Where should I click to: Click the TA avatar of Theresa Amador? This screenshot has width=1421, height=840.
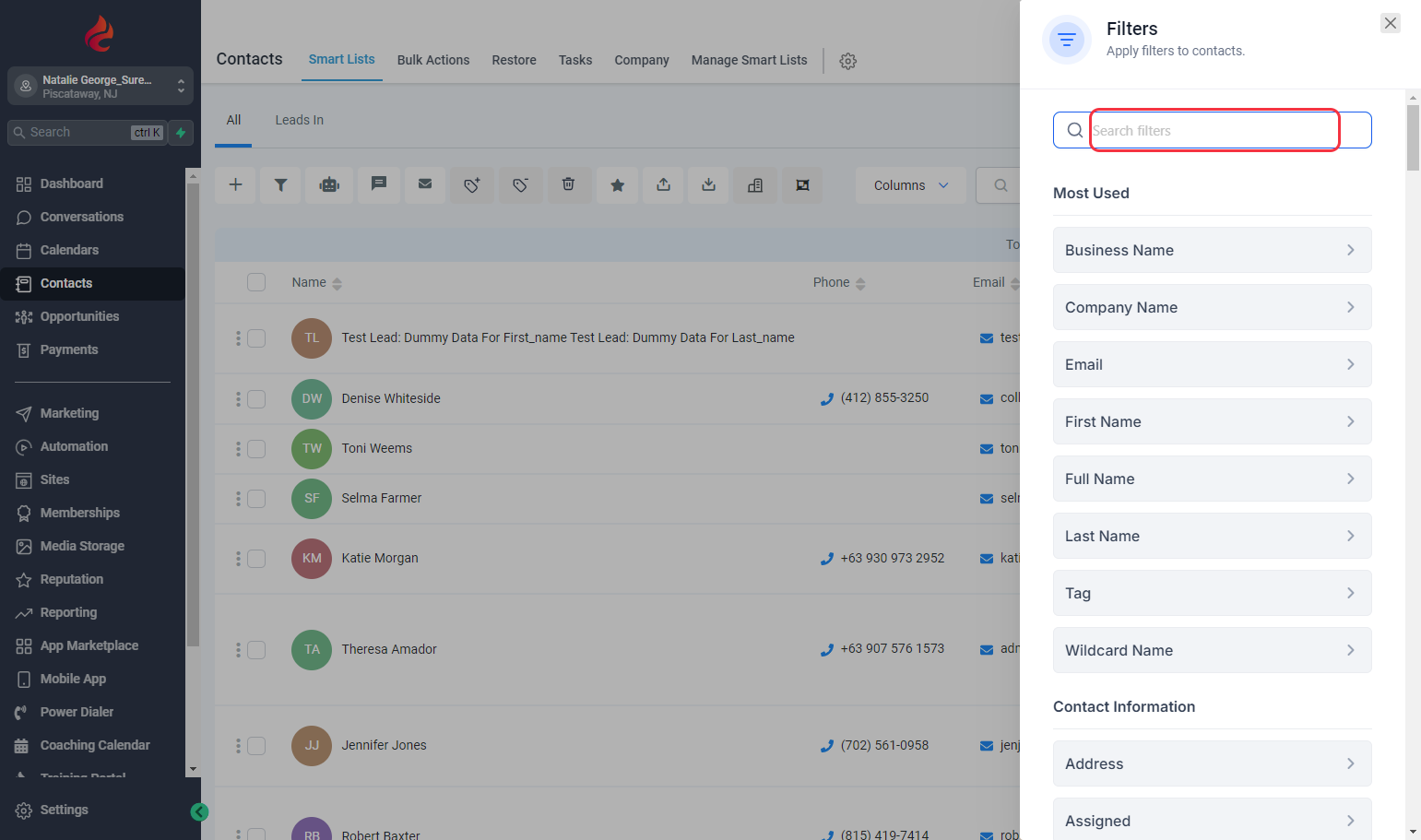click(312, 650)
